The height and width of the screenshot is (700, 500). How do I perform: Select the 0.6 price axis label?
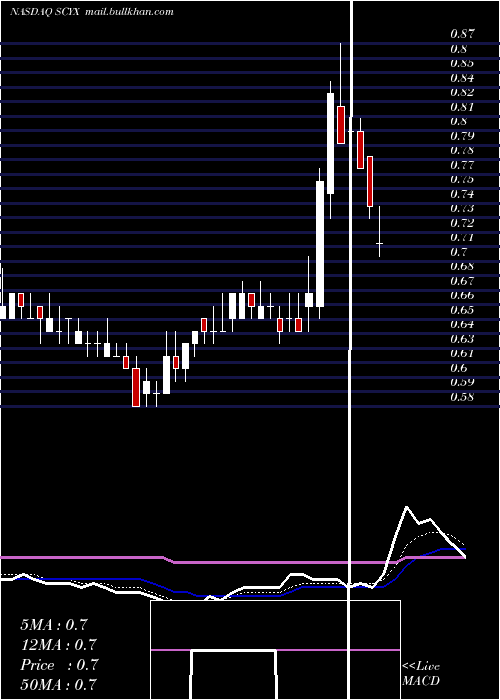[x=458, y=368]
